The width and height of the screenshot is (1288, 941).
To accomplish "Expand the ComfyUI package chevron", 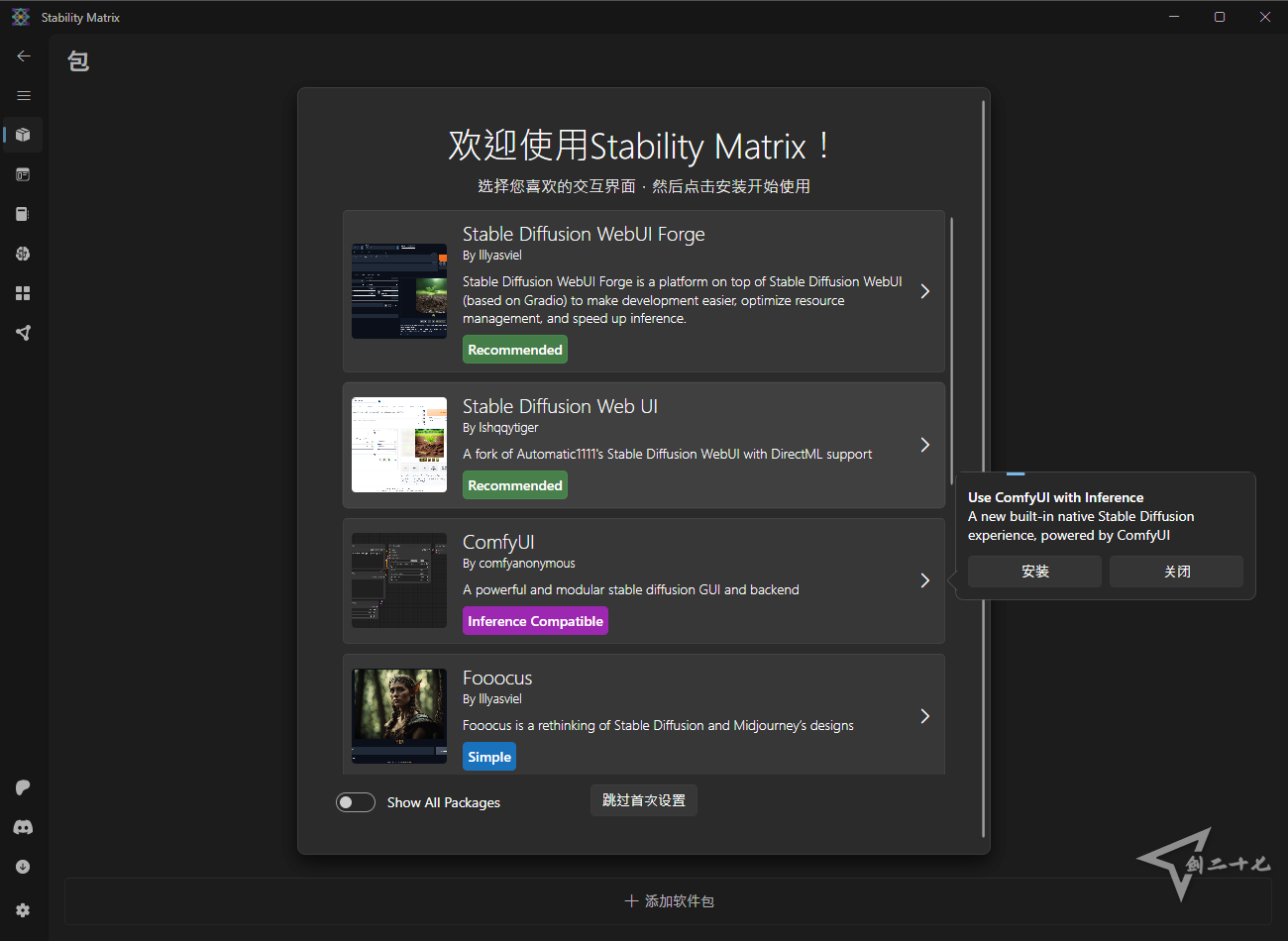I will [x=924, y=580].
